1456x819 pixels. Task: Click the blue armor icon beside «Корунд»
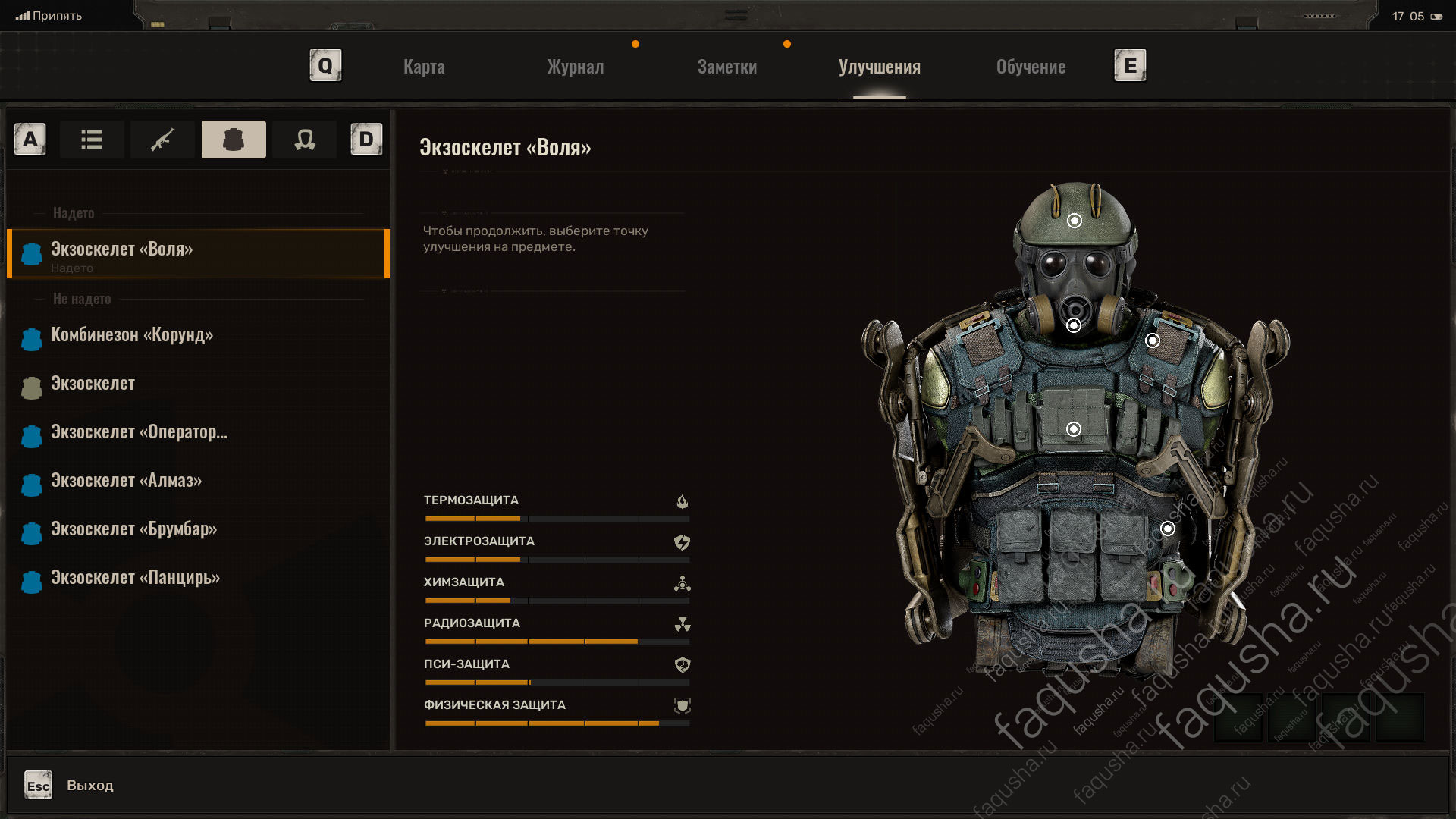click(x=32, y=340)
